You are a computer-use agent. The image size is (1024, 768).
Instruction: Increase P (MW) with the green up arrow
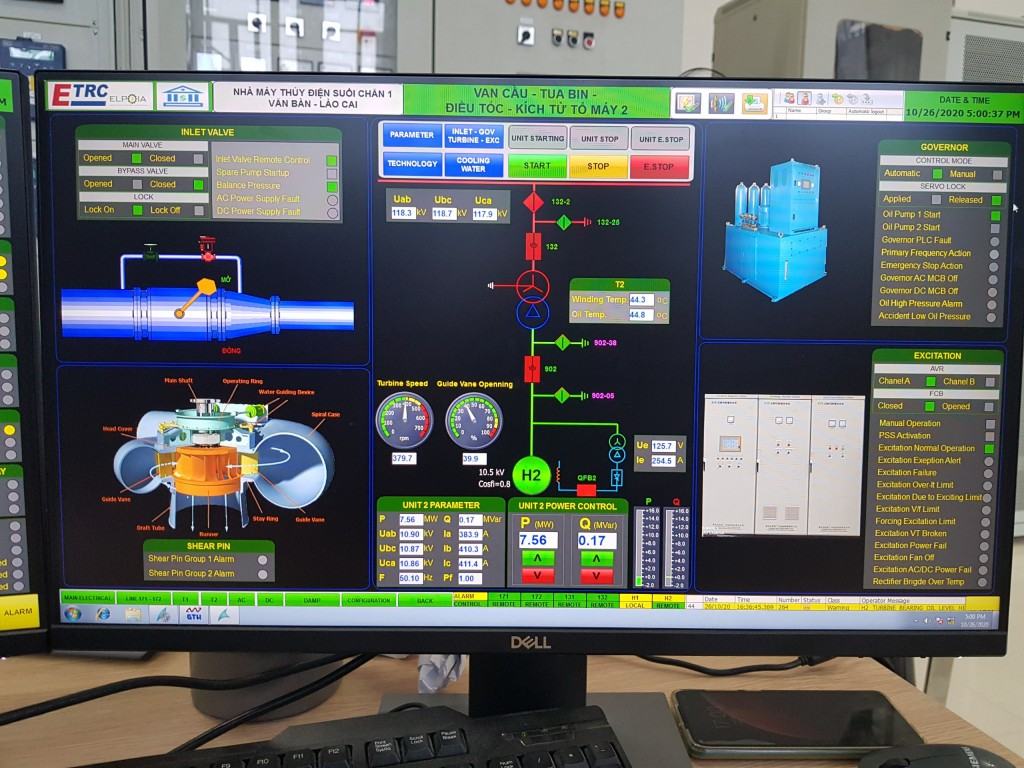(x=538, y=559)
